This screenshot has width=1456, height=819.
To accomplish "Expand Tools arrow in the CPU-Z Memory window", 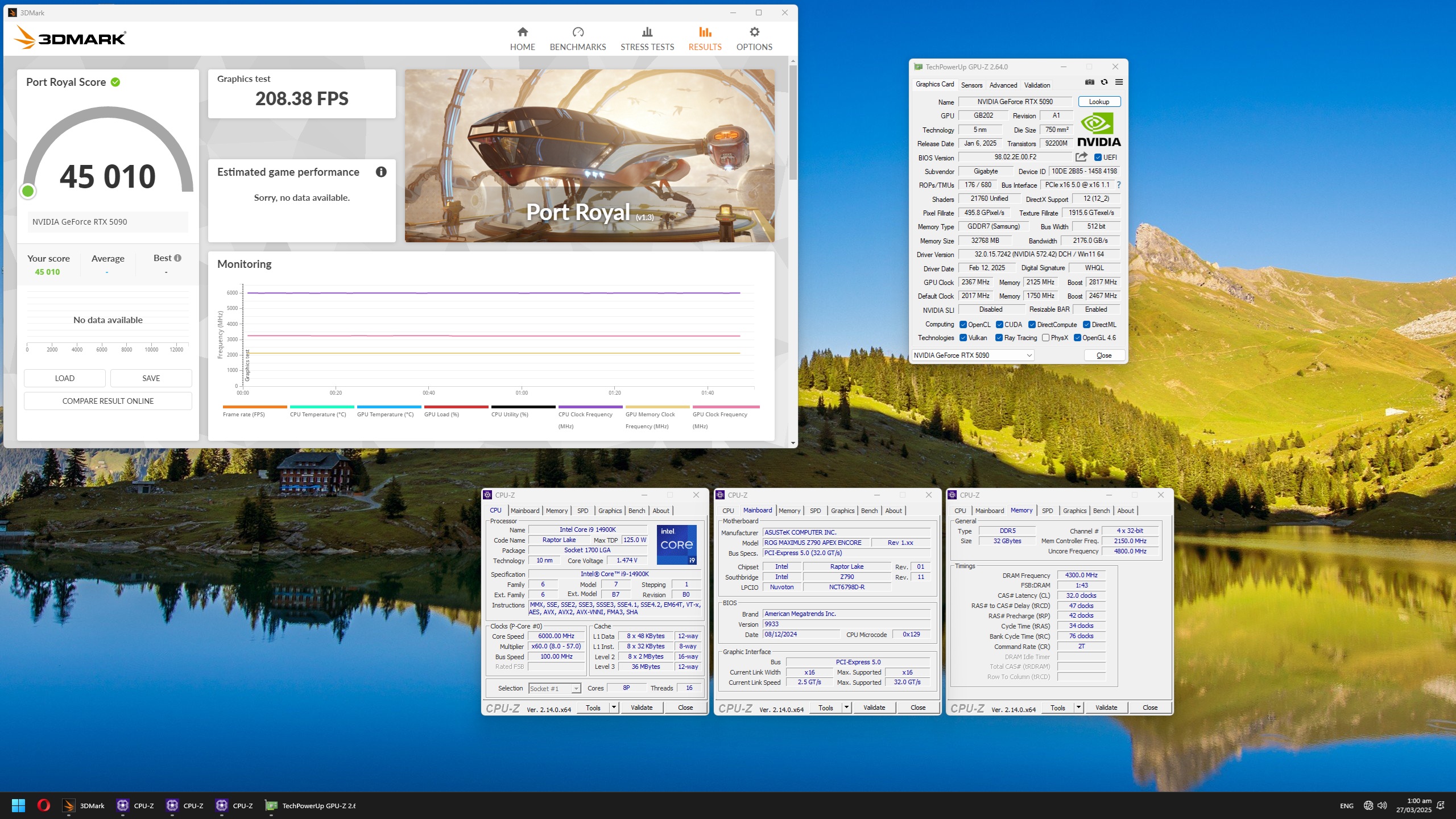I will point(1078,708).
